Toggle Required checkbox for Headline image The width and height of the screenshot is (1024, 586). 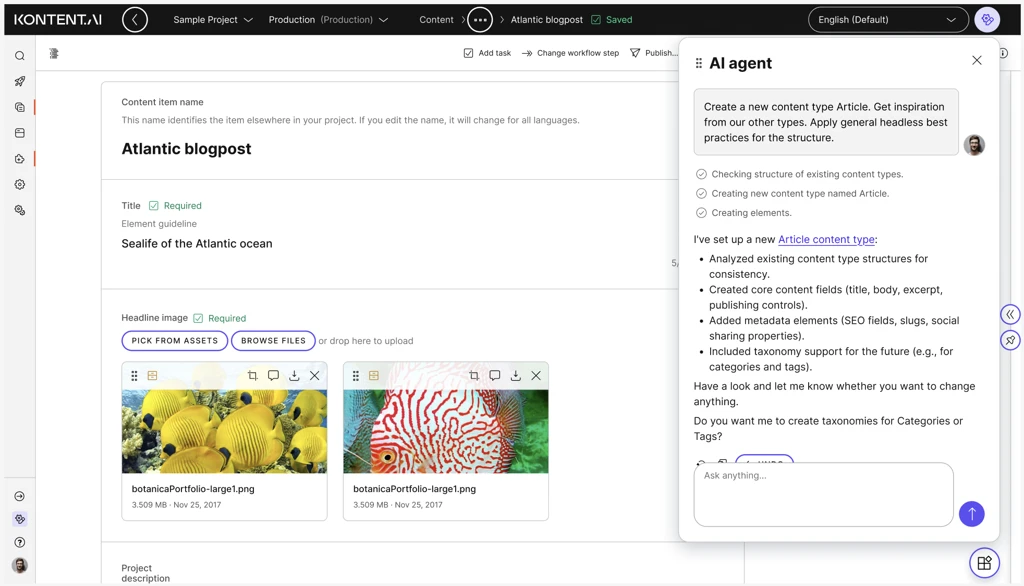pyautogui.click(x=198, y=318)
